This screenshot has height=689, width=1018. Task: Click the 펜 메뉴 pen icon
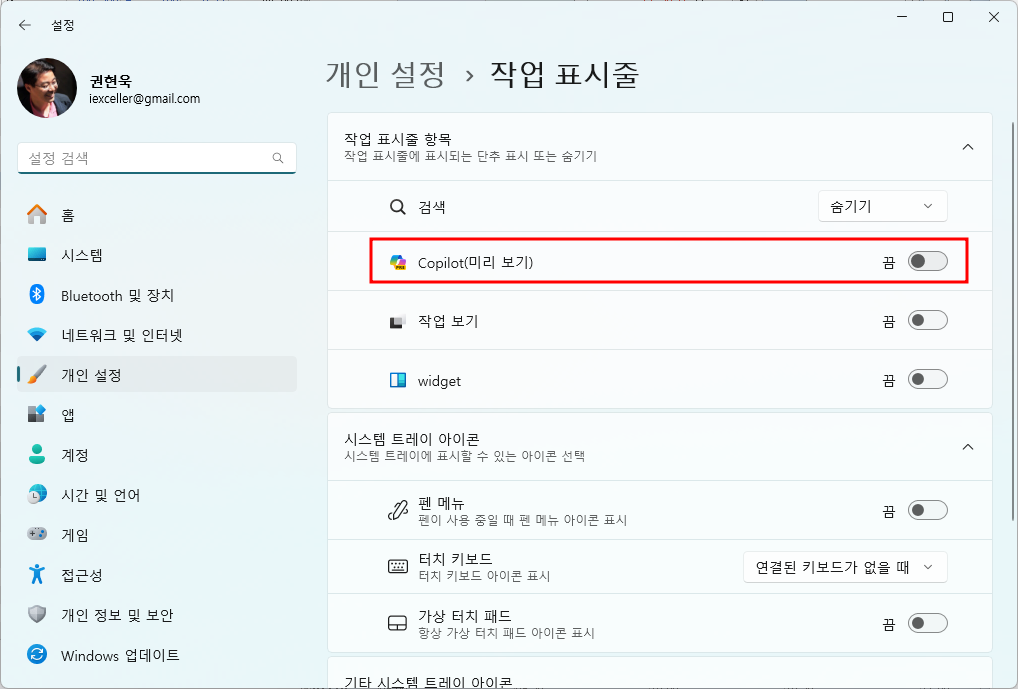tap(397, 510)
